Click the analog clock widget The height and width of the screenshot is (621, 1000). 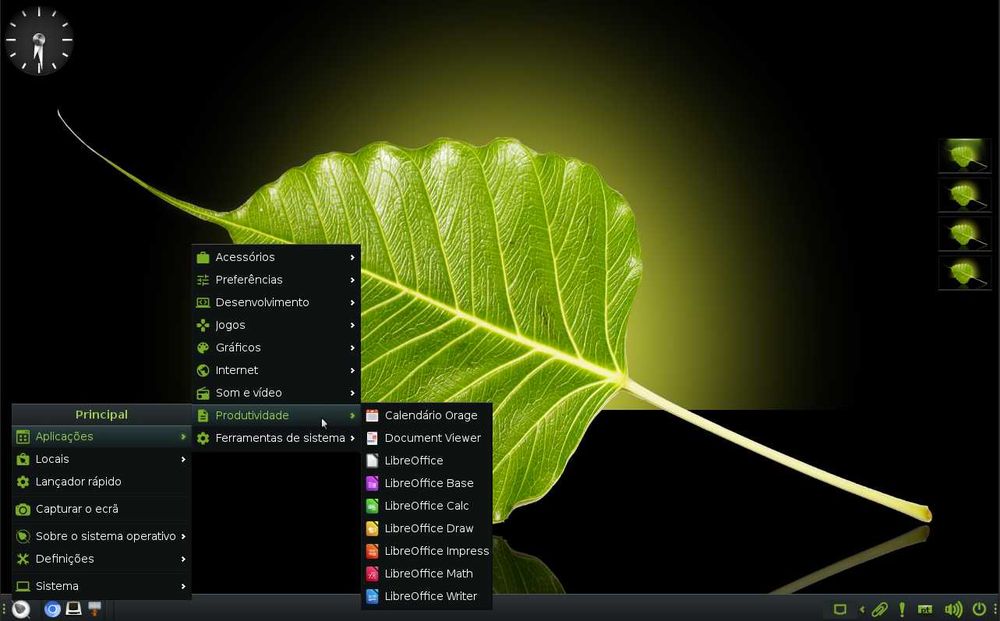point(39,40)
